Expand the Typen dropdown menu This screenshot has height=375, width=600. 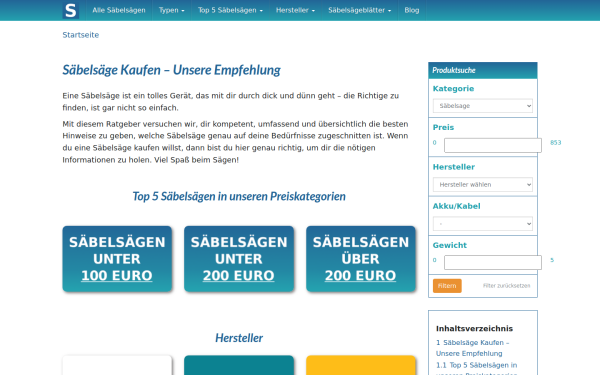[x=171, y=10]
